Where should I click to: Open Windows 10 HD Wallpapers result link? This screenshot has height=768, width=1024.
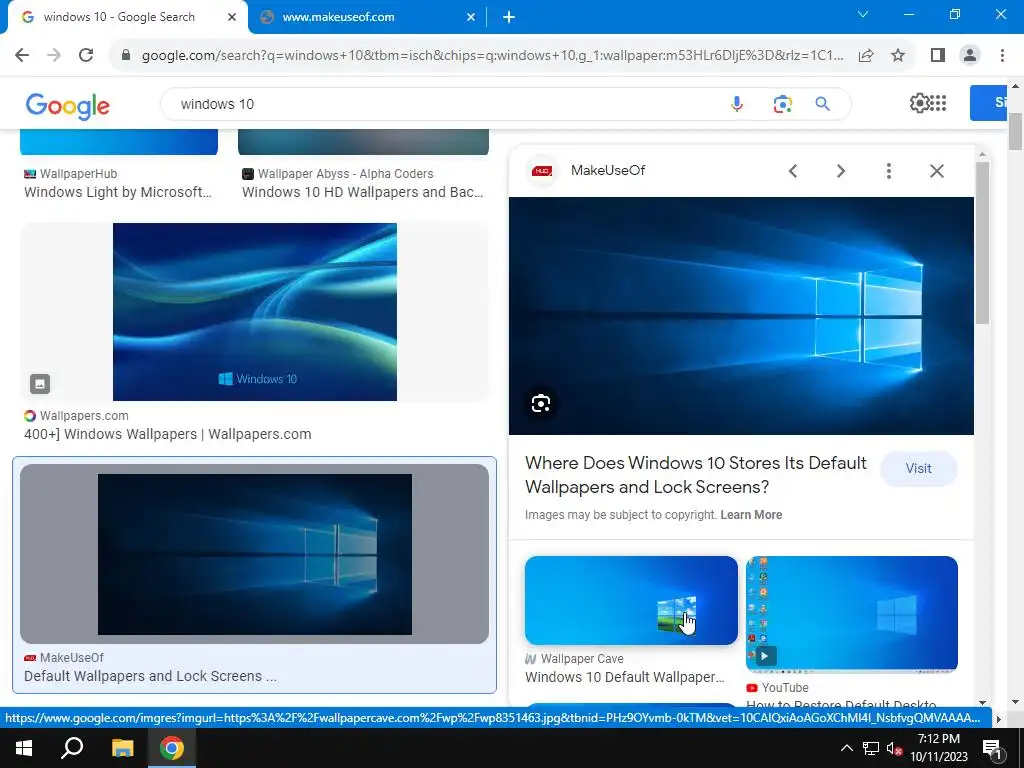362,192
